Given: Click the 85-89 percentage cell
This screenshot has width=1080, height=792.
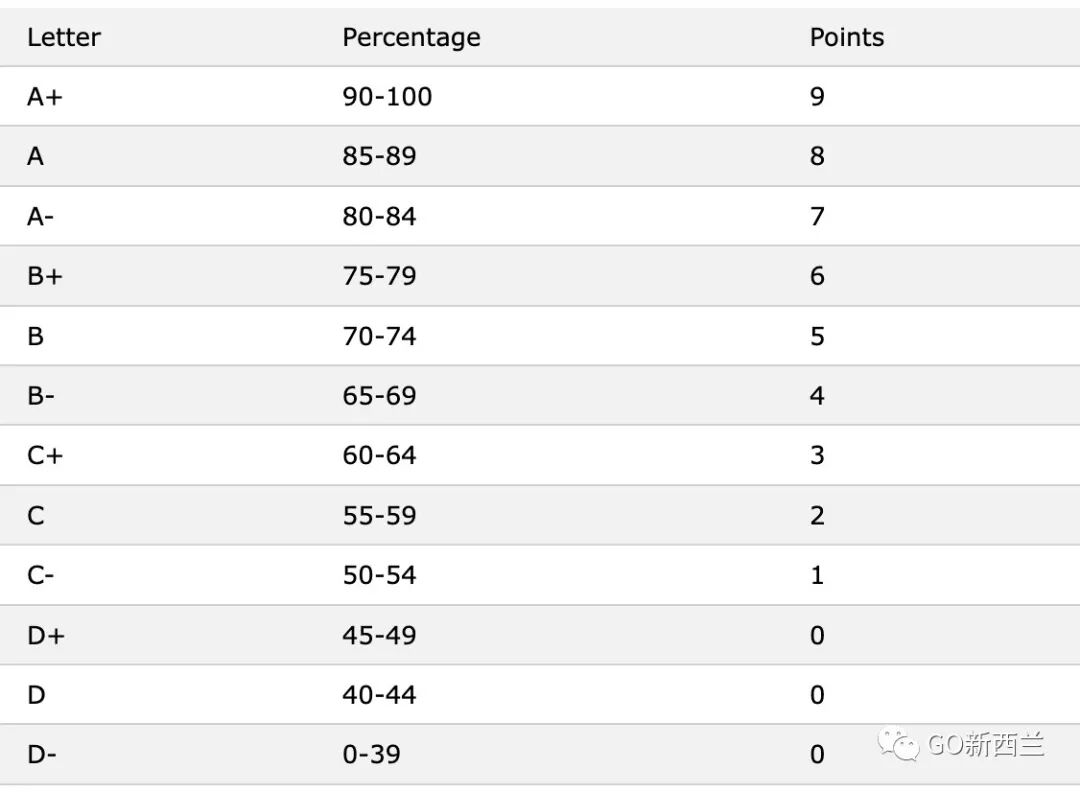Looking at the screenshot, I should pos(380,156).
